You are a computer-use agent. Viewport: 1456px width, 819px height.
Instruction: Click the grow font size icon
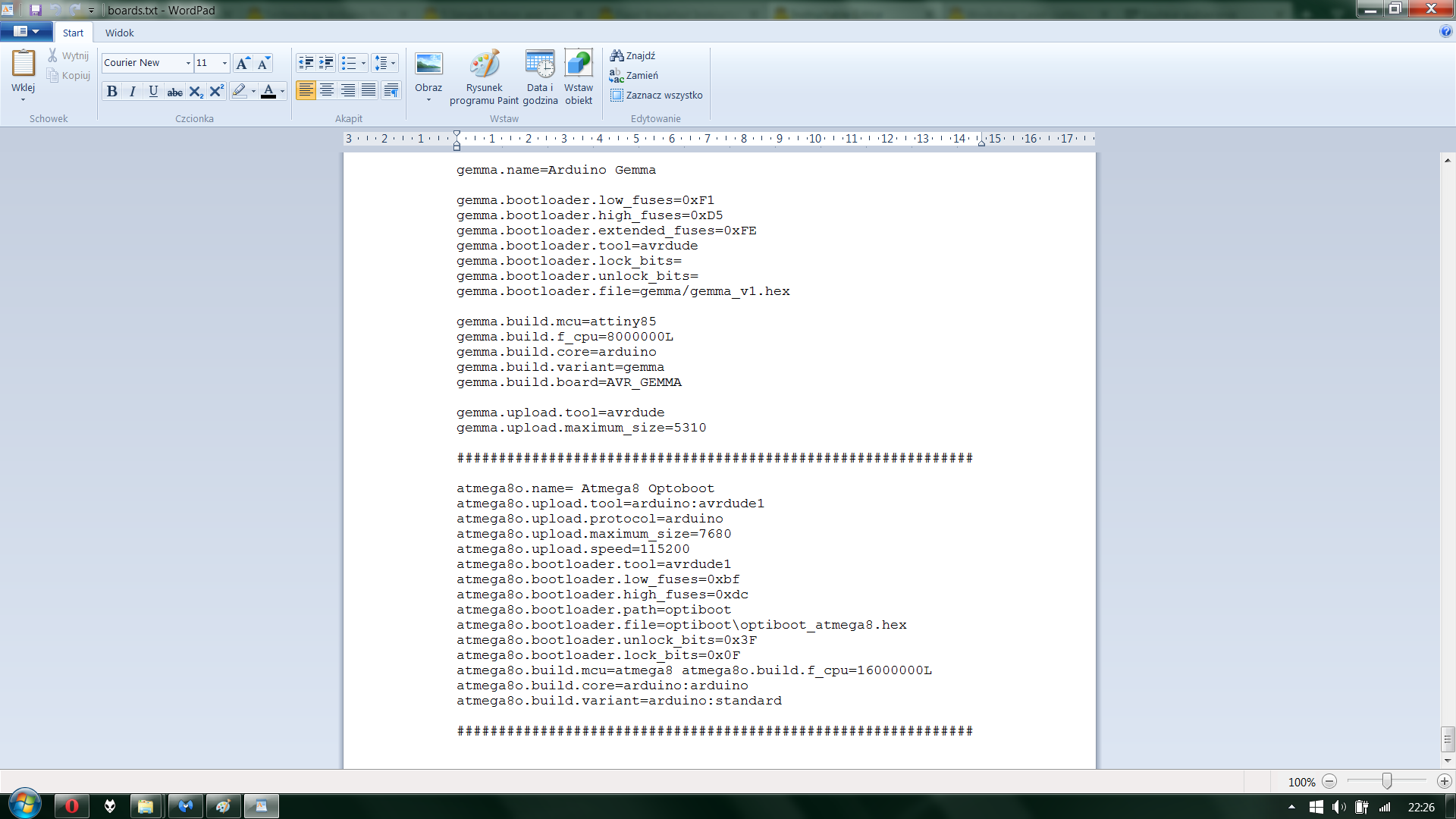click(243, 63)
